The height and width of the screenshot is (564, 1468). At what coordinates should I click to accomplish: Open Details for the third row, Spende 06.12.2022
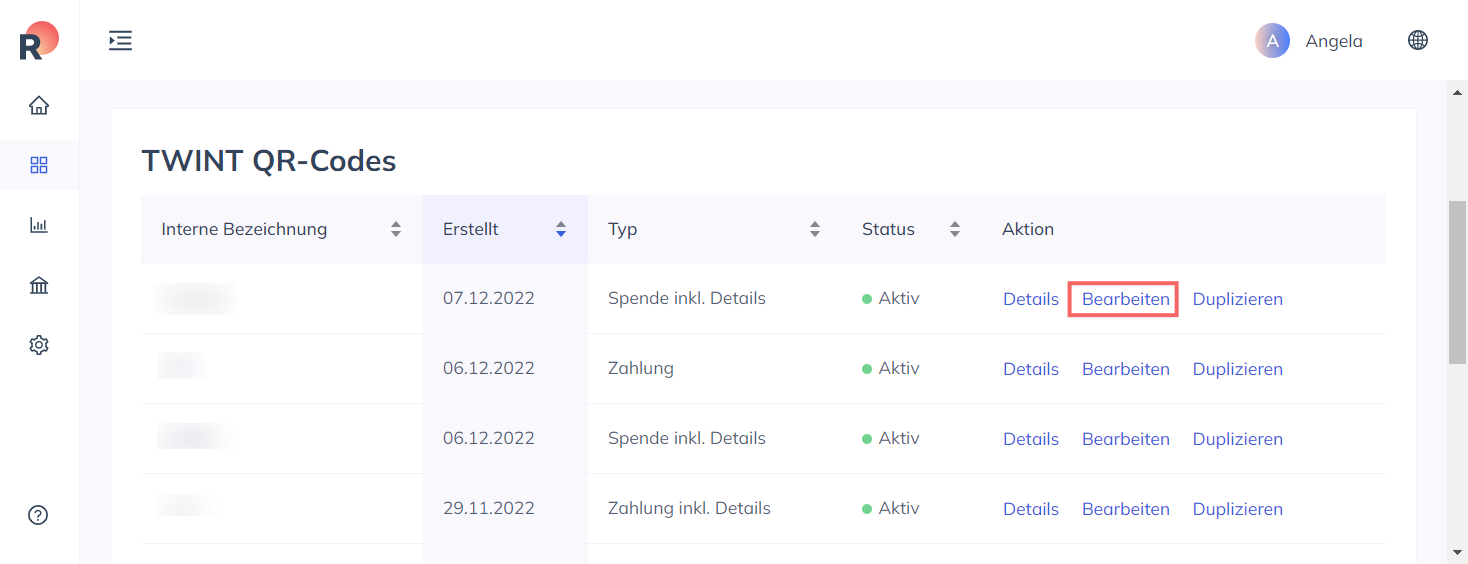(x=1031, y=439)
